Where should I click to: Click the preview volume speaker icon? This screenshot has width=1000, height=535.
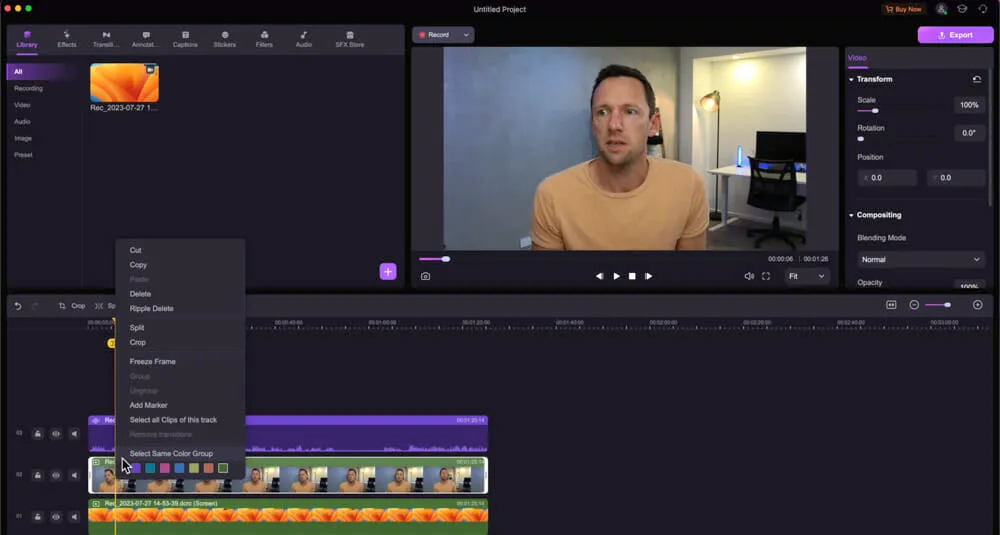tap(749, 276)
